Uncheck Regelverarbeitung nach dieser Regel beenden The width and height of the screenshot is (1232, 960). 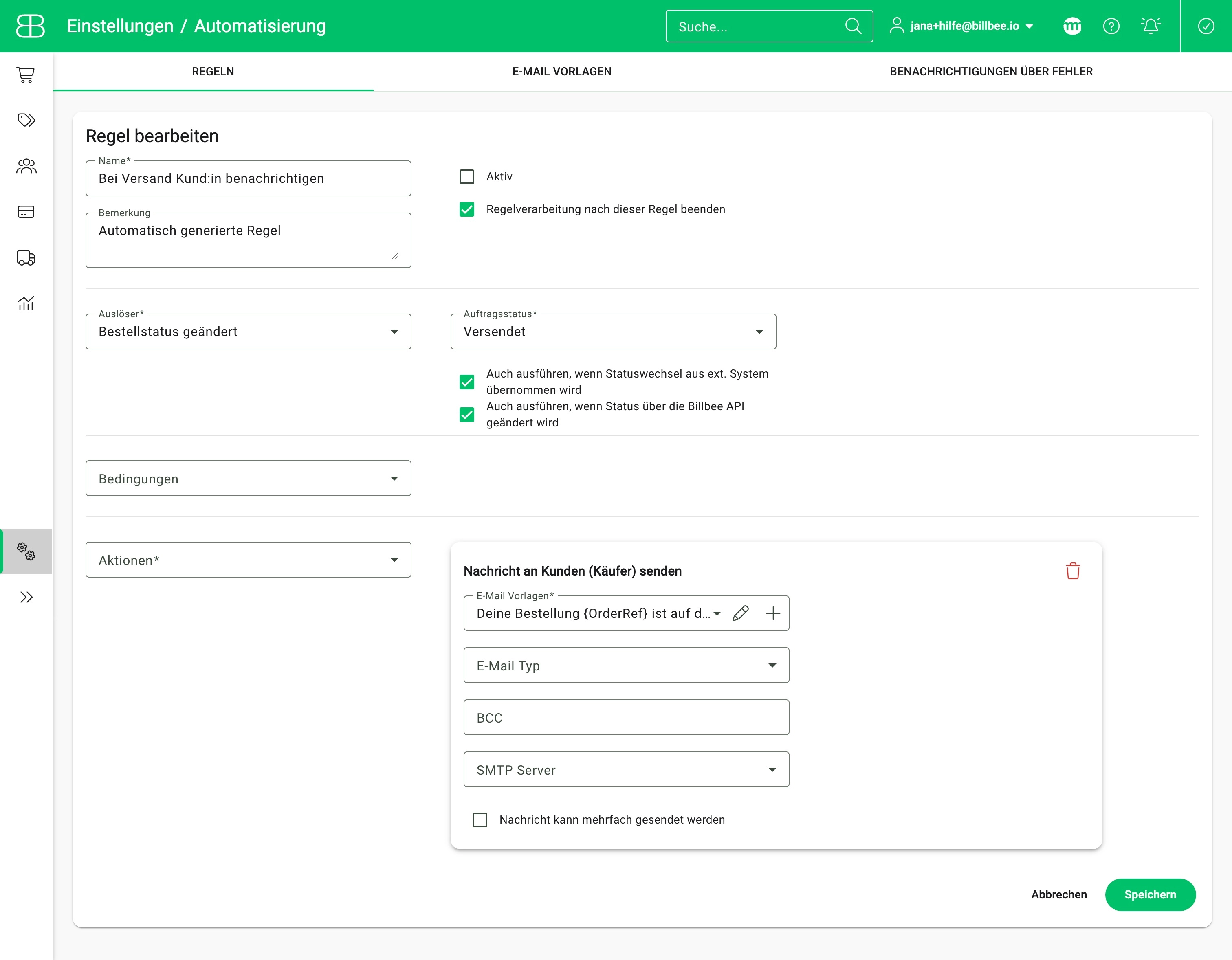click(466, 209)
